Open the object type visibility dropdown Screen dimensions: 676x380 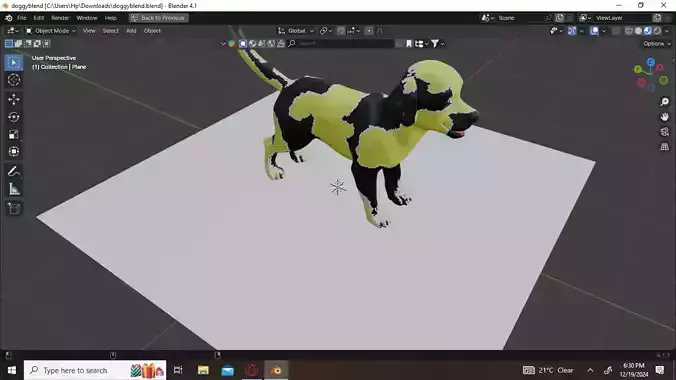pos(556,31)
